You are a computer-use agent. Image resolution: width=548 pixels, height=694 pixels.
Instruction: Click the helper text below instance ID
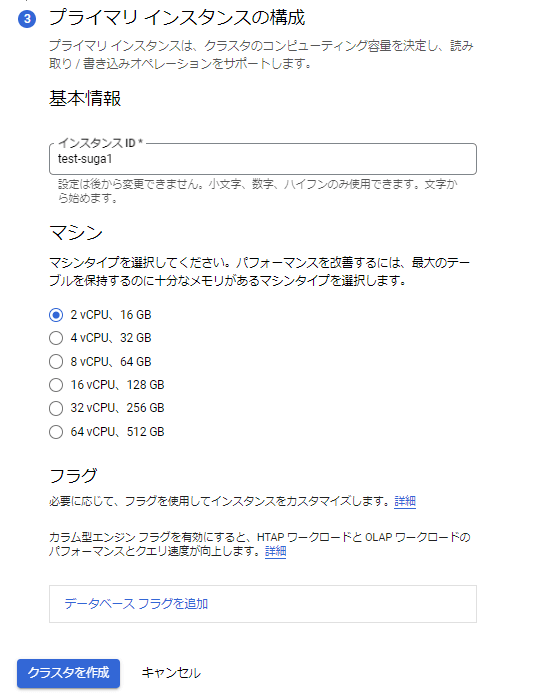[x=258, y=191]
